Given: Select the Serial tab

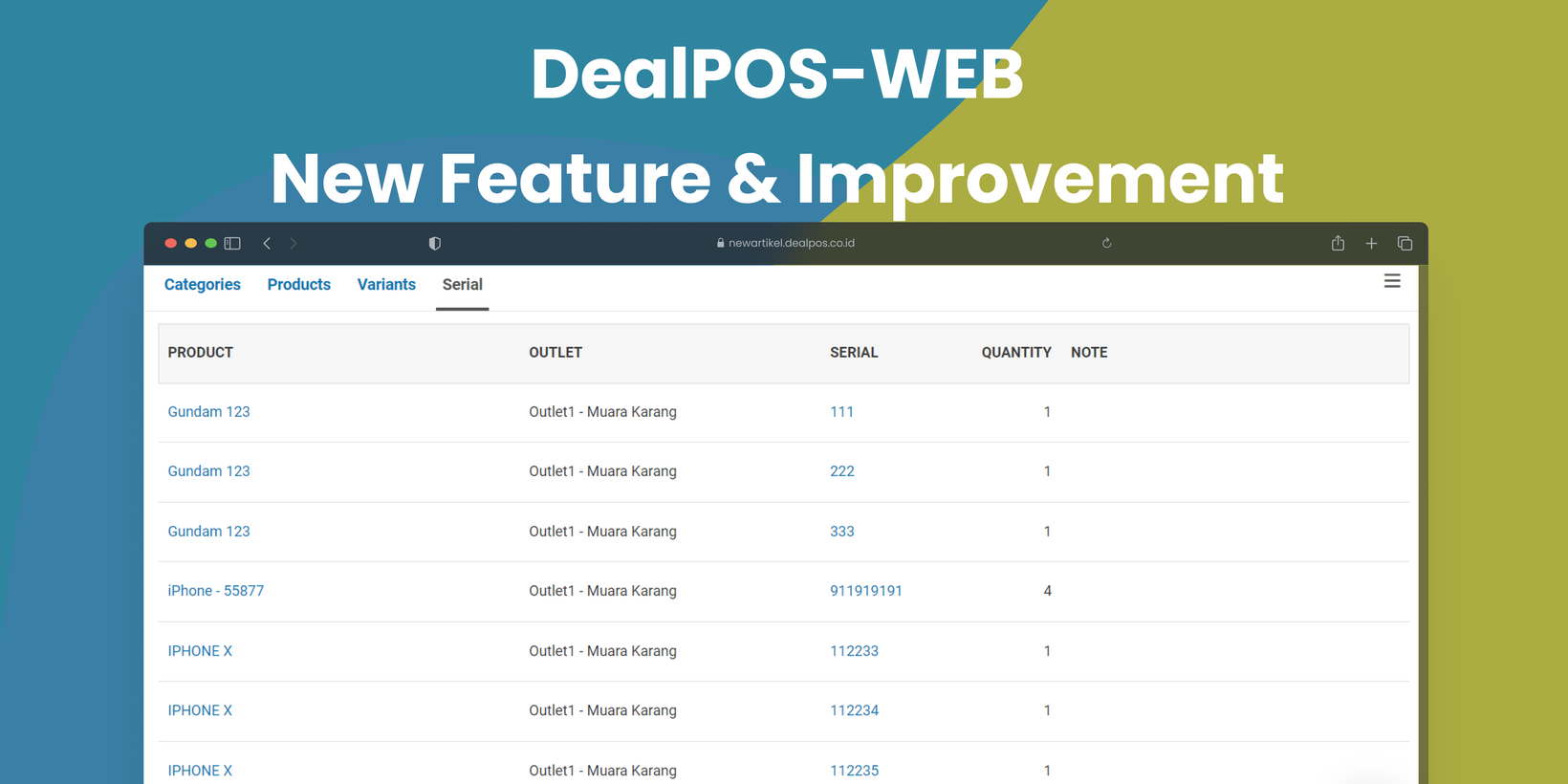Looking at the screenshot, I should pos(463,285).
